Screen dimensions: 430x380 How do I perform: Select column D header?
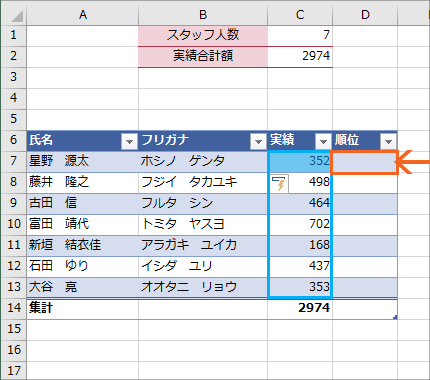[365, 15]
